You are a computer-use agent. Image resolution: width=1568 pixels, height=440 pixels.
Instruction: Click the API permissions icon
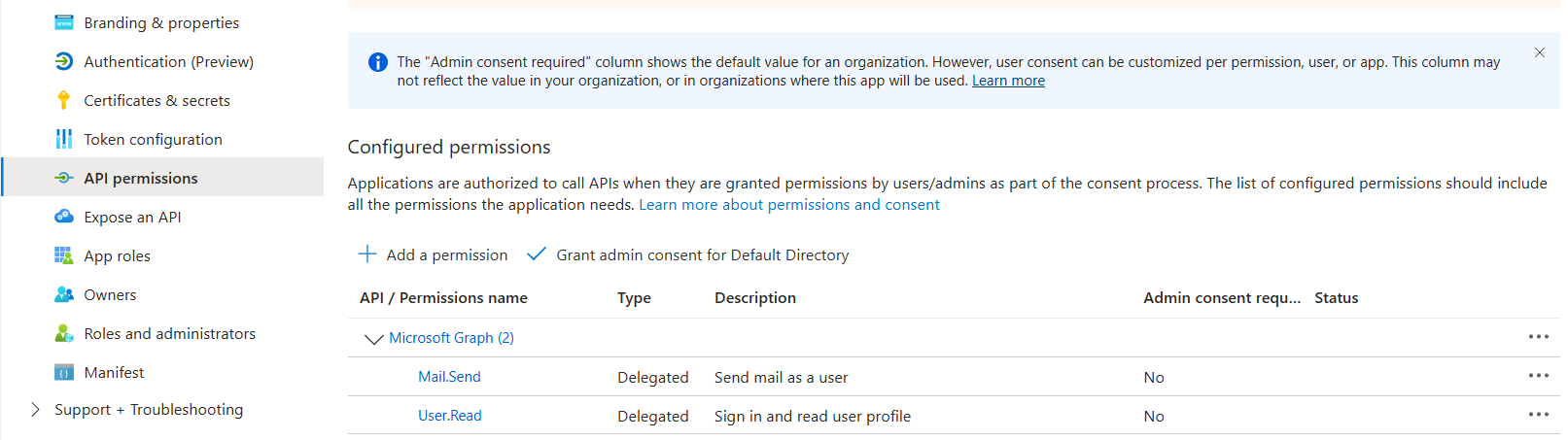point(64,178)
